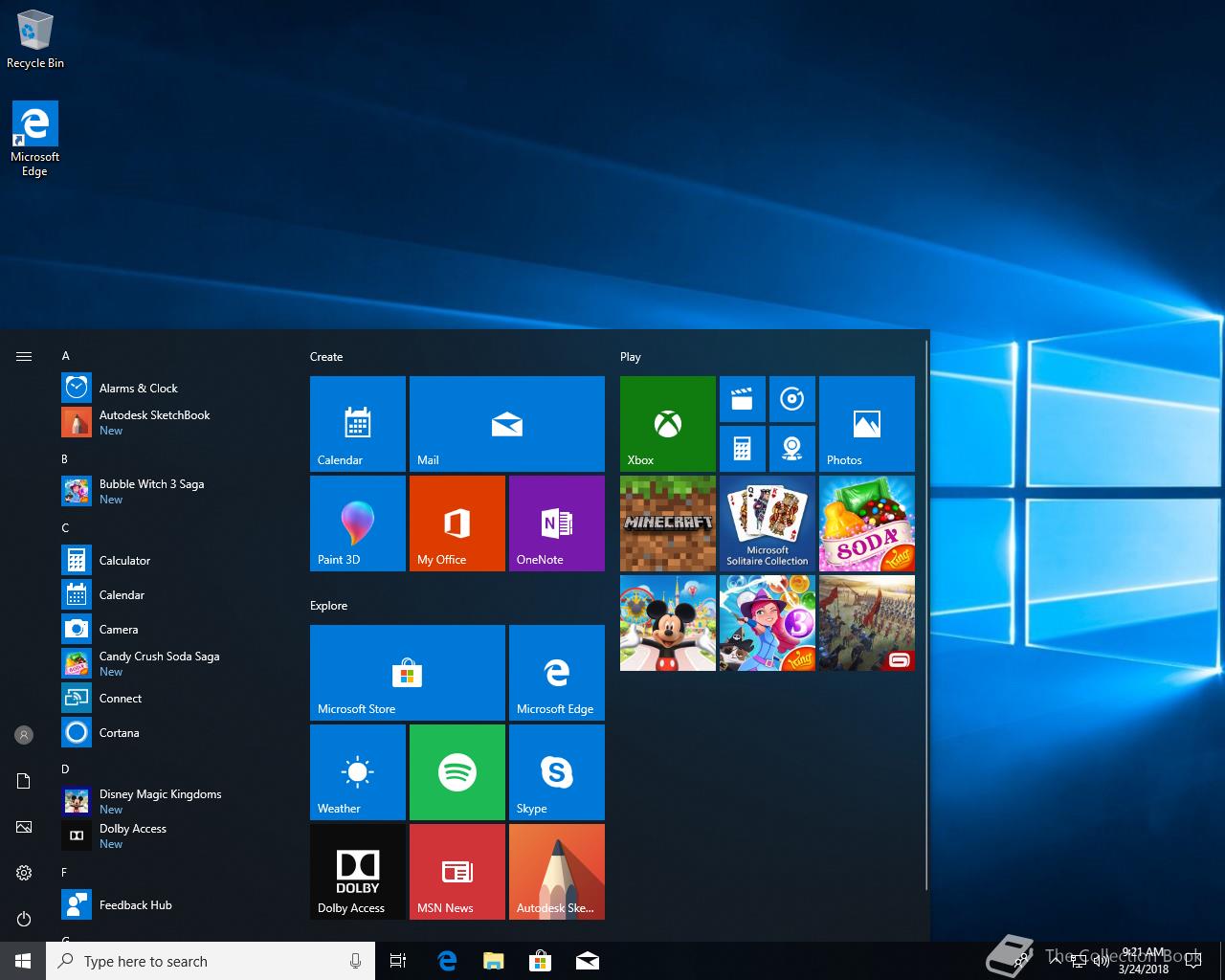Click the letter C group header

point(66,528)
